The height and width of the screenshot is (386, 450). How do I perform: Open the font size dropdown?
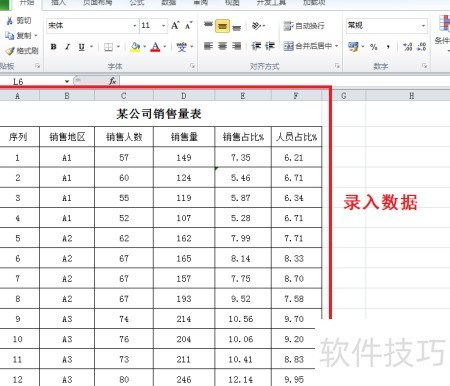tap(163, 26)
